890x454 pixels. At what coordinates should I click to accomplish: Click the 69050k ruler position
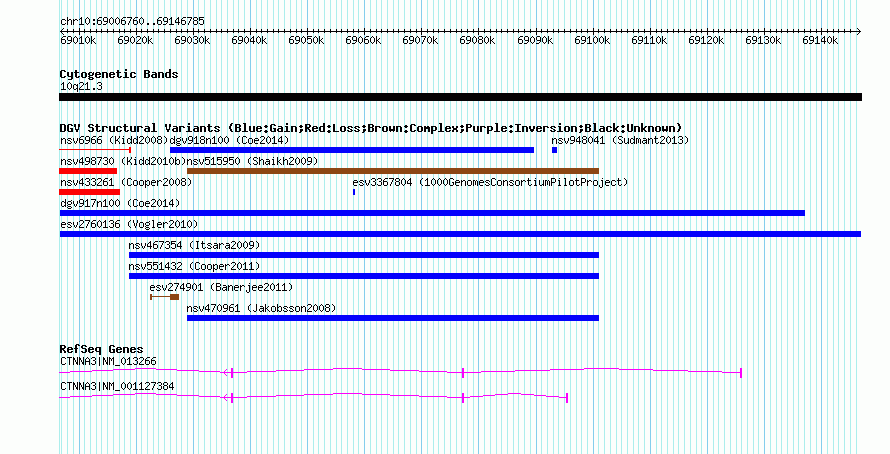(x=307, y=40)
